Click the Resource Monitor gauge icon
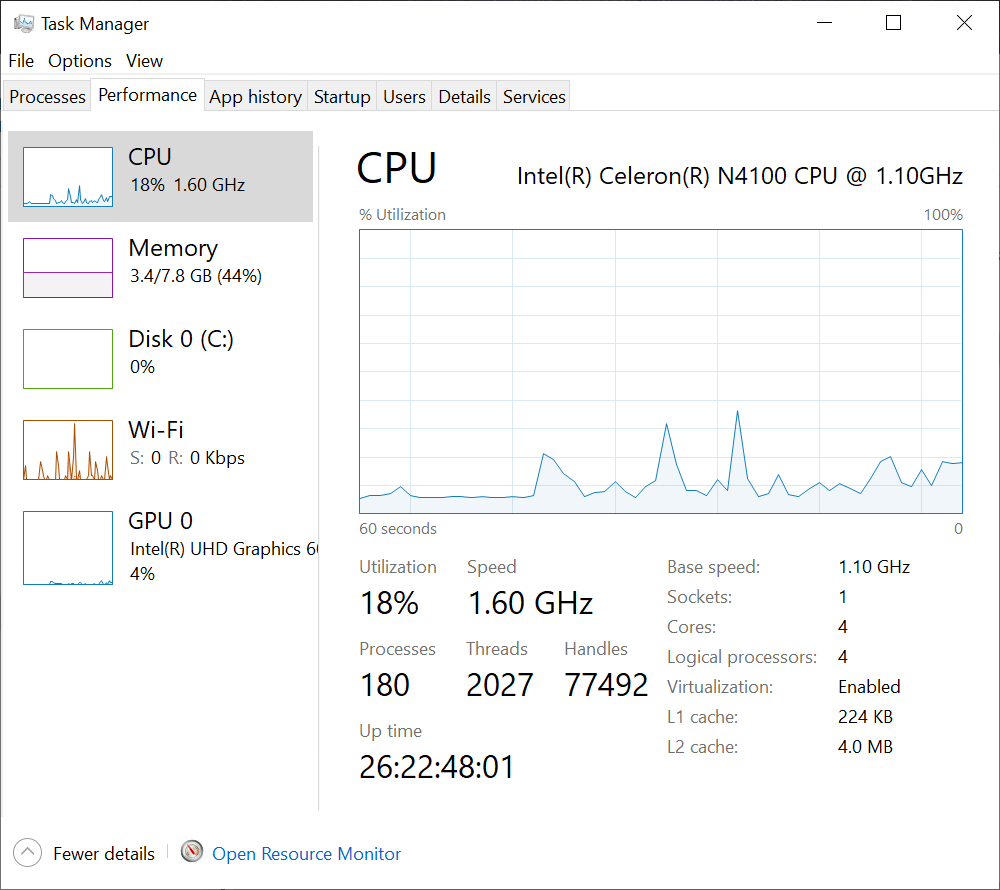 [x=191, y=852]
